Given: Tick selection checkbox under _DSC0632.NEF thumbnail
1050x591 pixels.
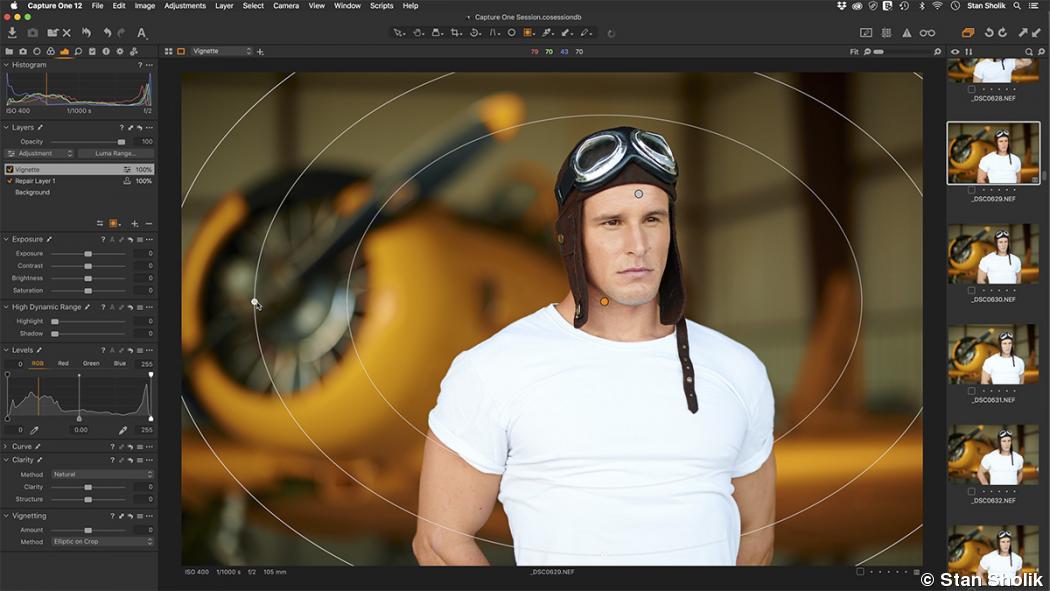Looking at the screenshot, I should click(x=971, y=491).
